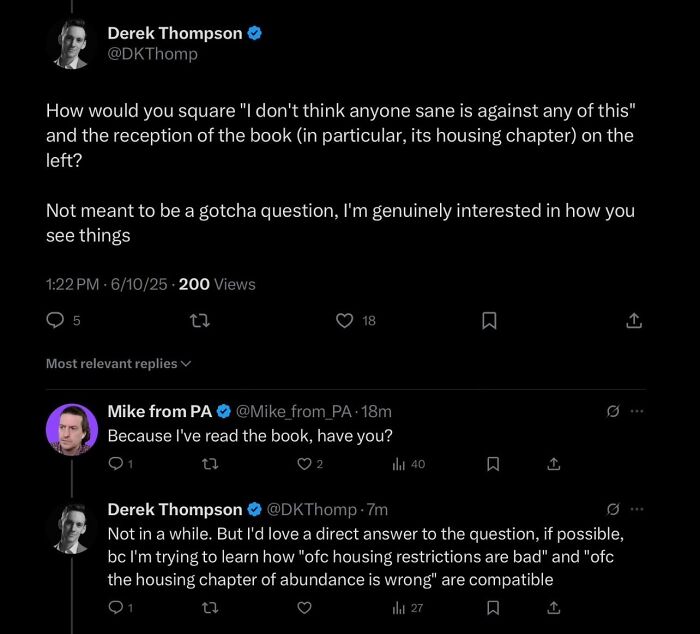View analytics showing 27 views on Derek's reply

[409, 607]
